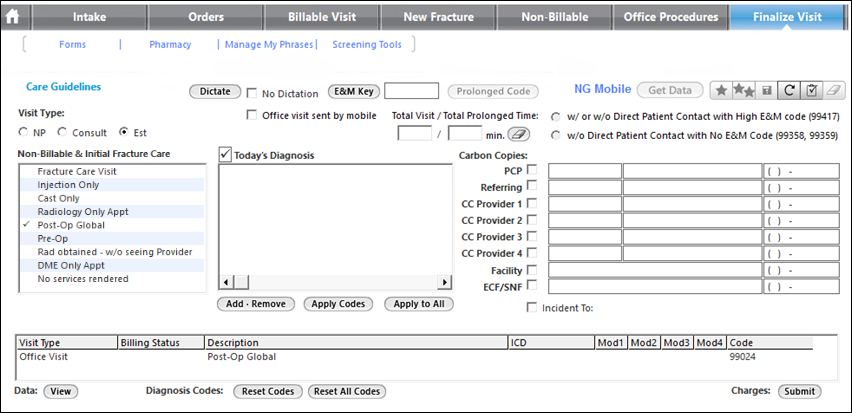Select No services rendered in list

tap(112, 279)
